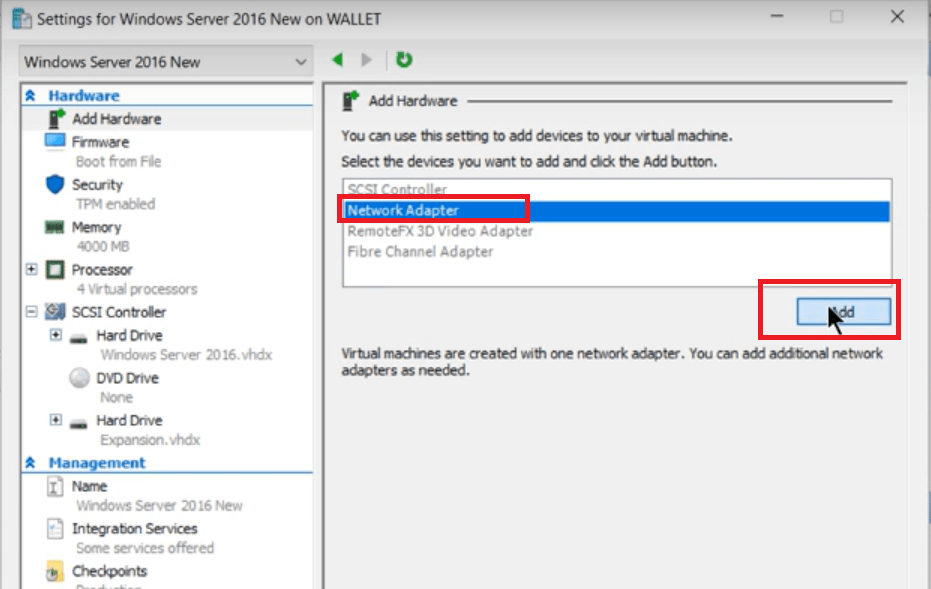Image resolution: width=931 pixels, height=589 pixels.
Task: Click the DVD Drive disc icon
Action: pyautogui.click(x=80, y=378)
